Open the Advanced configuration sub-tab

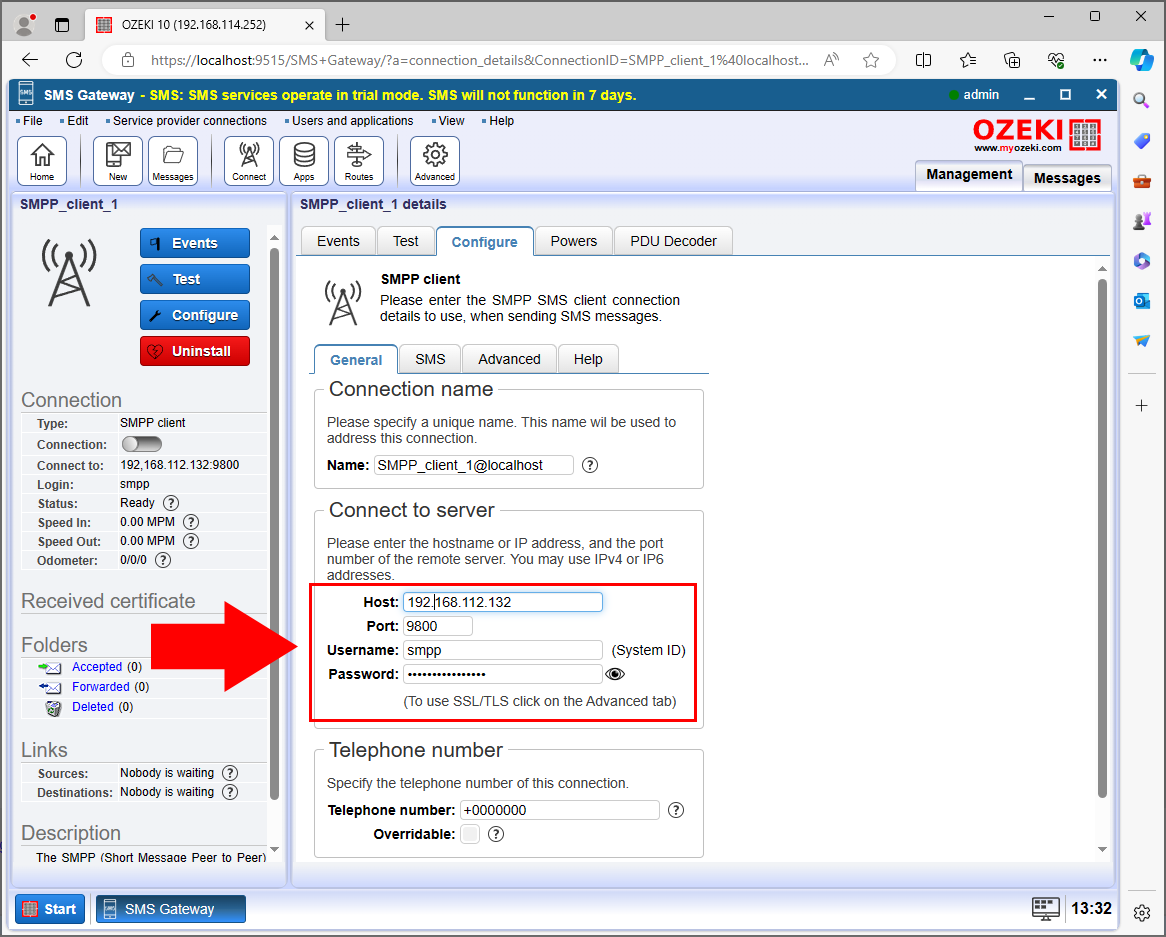point(509,359)
